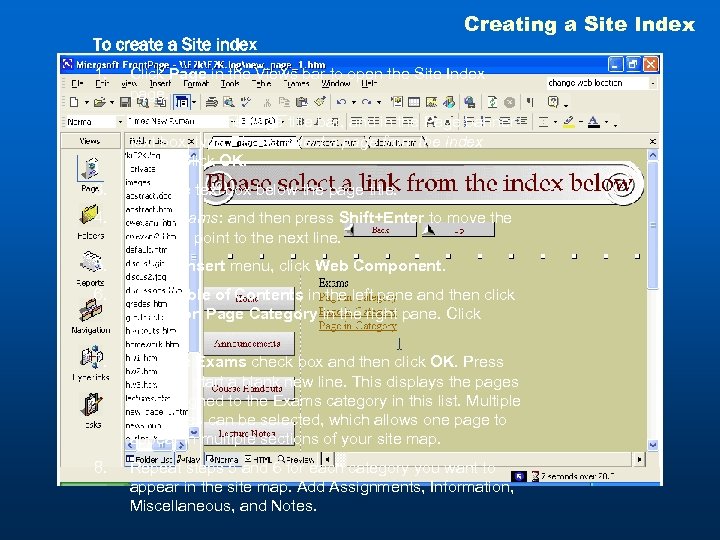Open the Tools menu
Screen dimensions: 720x540
tap(230, 84)
